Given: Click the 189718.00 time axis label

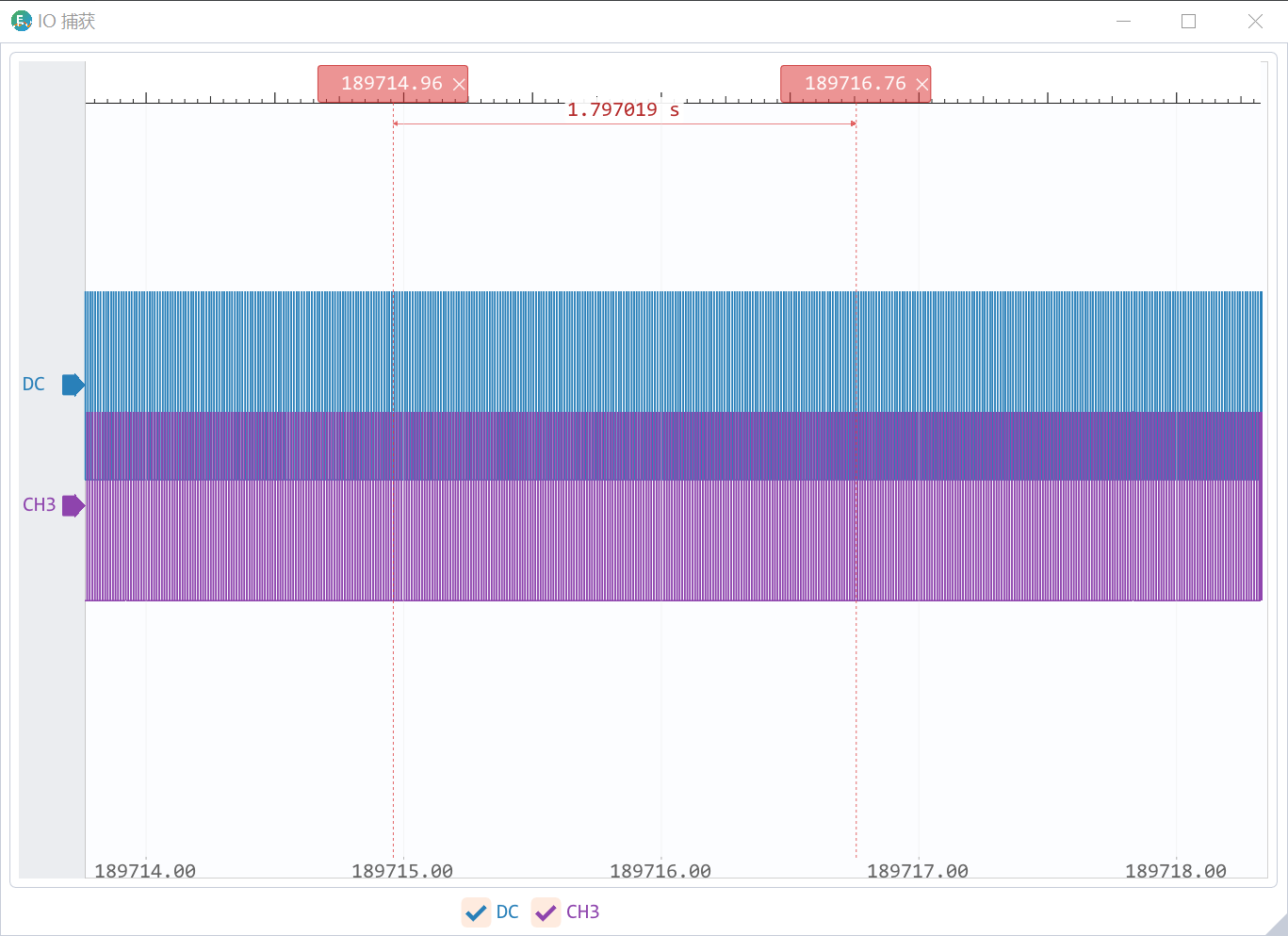Looking at the screenshot, I should point(1176,871).
